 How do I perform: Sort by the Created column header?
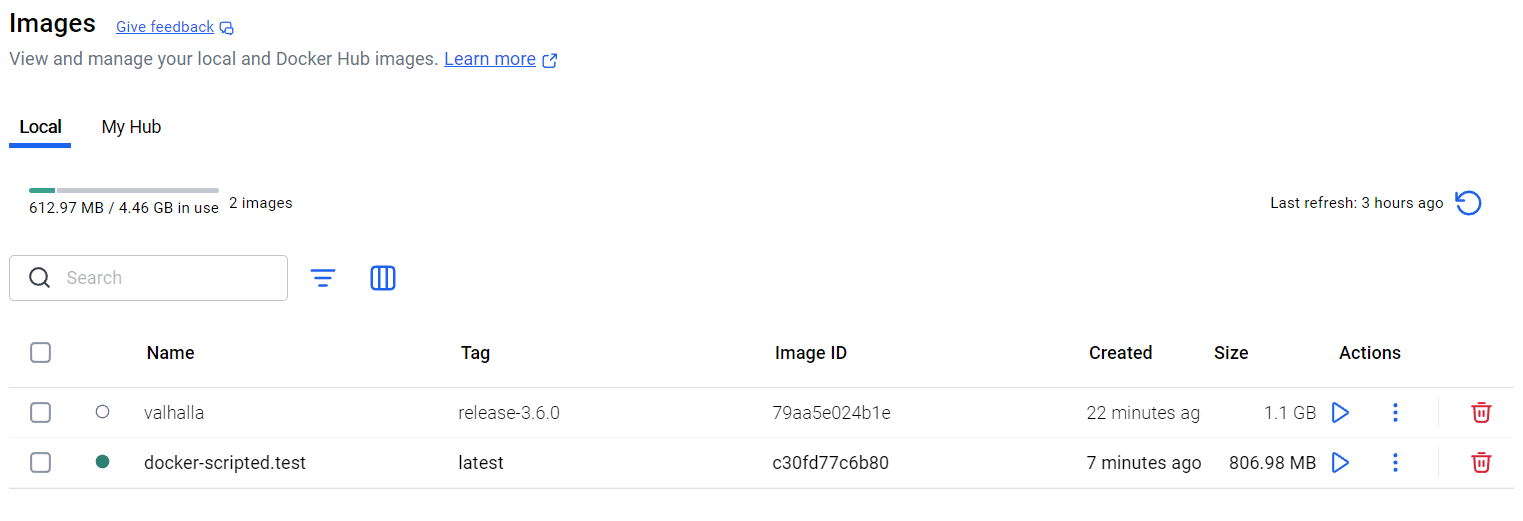point(1120,352)
